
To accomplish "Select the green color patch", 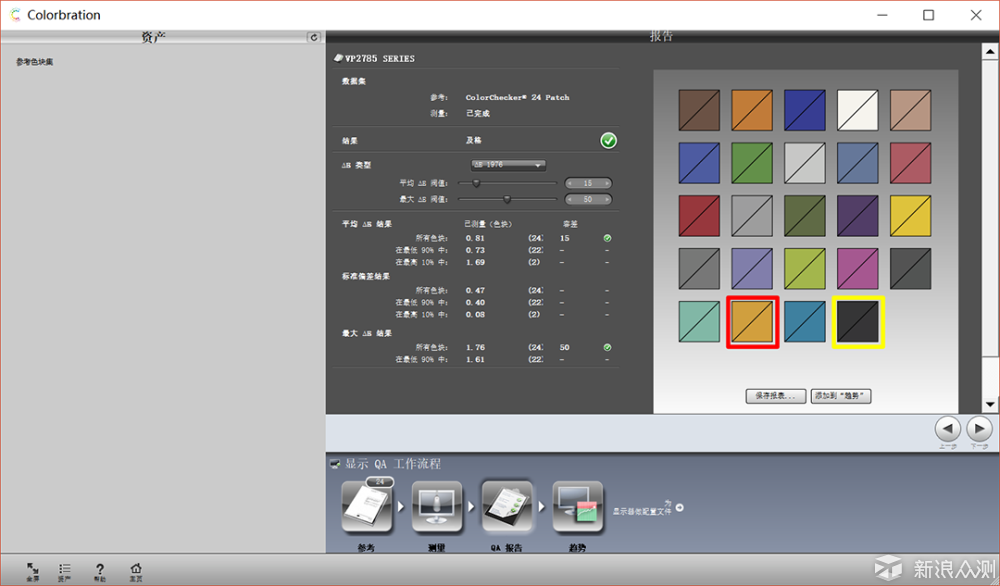I will [x=752, y=163].
